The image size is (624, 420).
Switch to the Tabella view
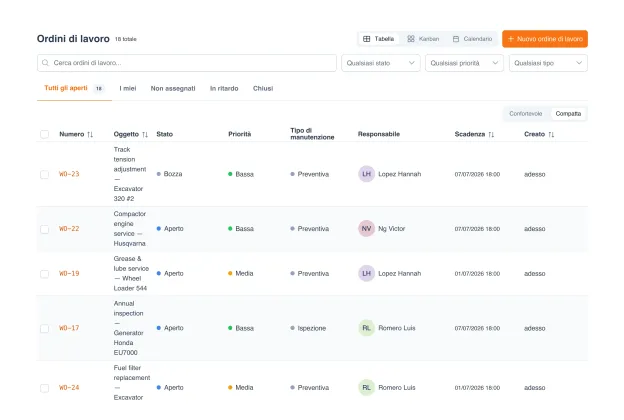378,39
